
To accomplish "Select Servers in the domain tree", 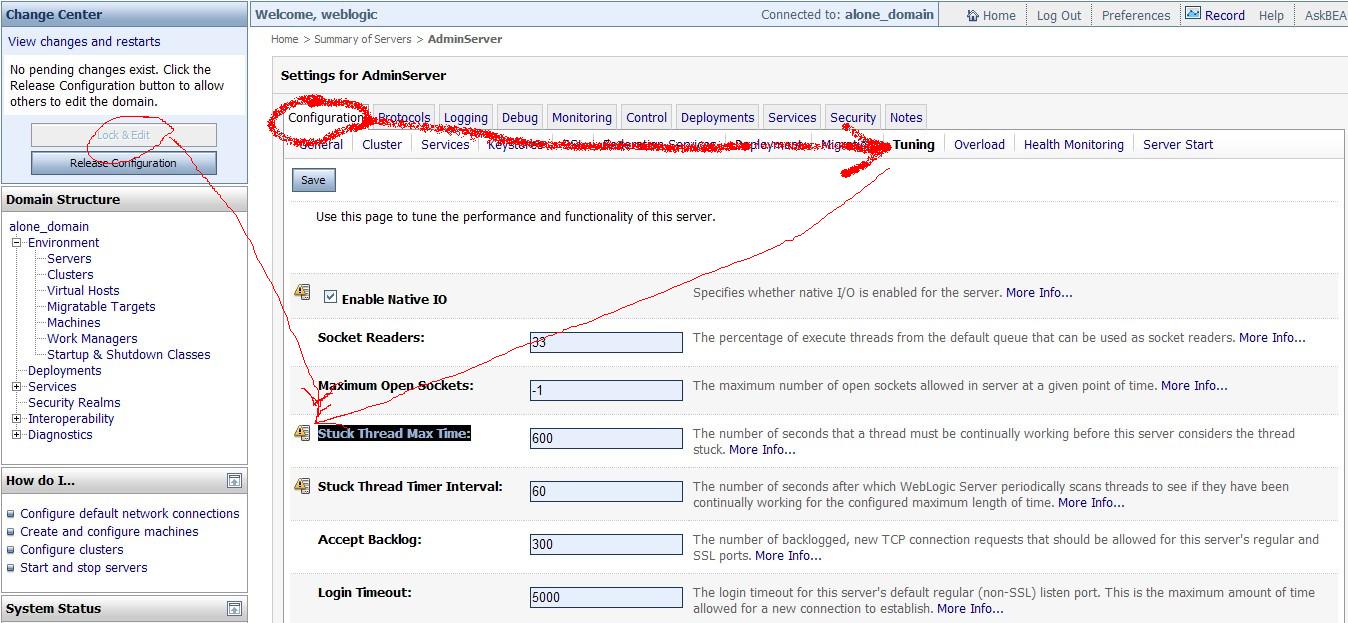I will (x=69, y=258).
